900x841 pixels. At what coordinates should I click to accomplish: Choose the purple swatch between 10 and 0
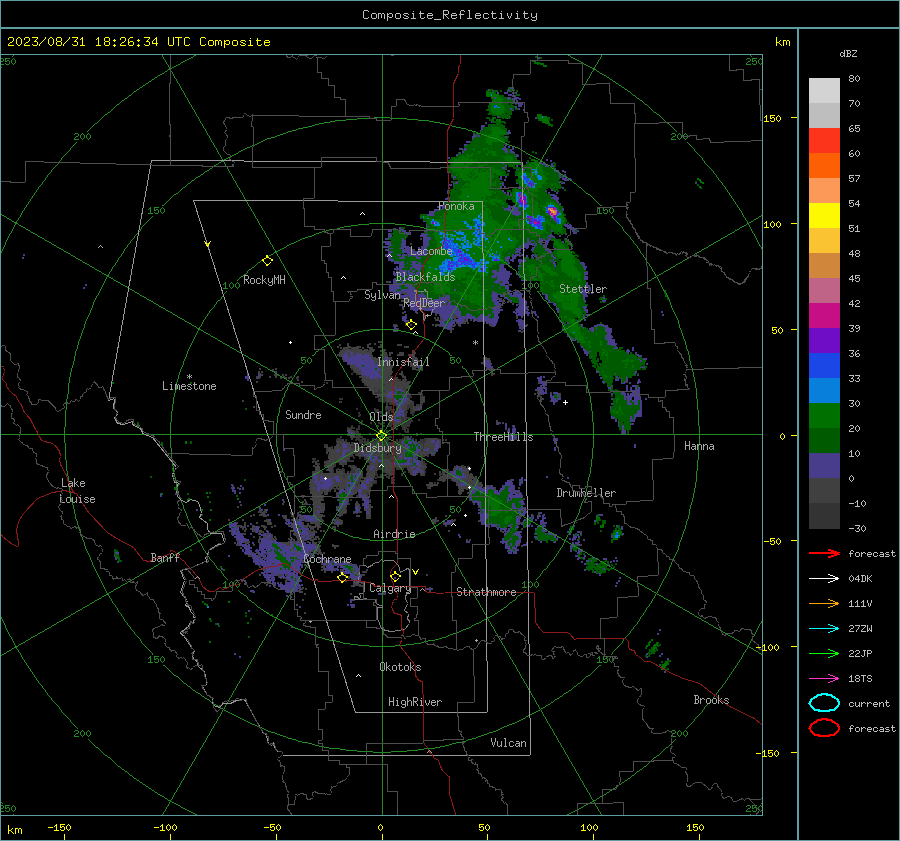click(x=824, y=466)
